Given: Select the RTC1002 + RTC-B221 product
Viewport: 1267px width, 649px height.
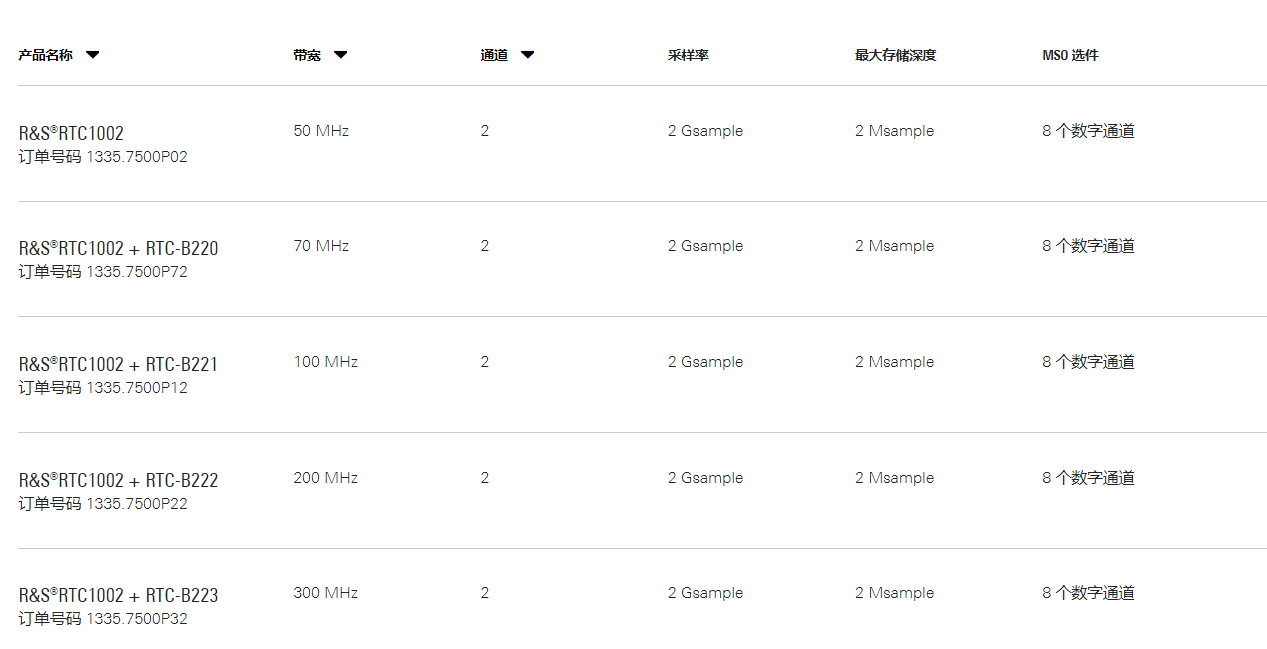Looking at the screenshot, I should click(x=118, y=364).
